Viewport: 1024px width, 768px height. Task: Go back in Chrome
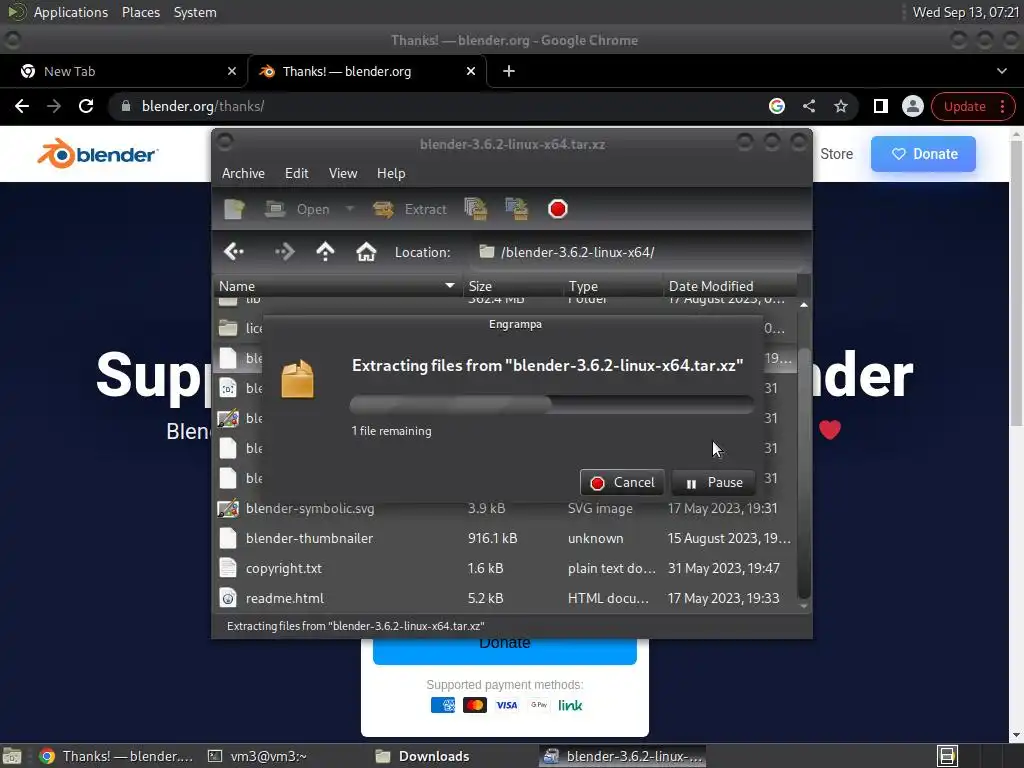(22, 106)
